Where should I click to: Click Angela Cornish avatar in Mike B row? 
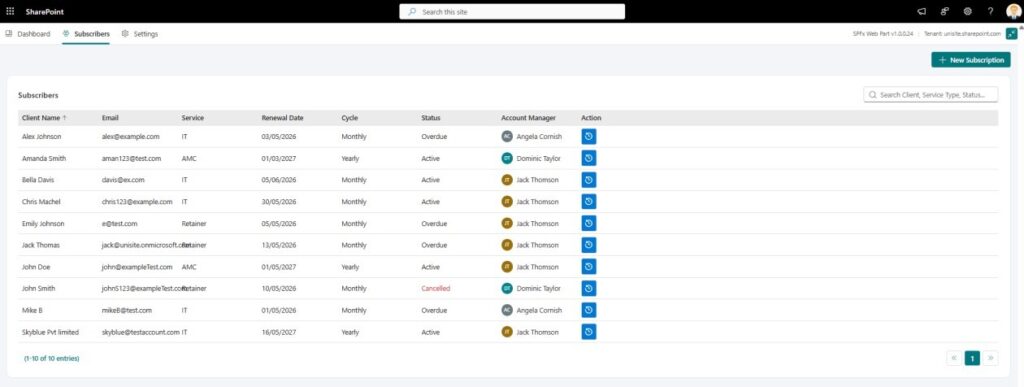(507, 310)
